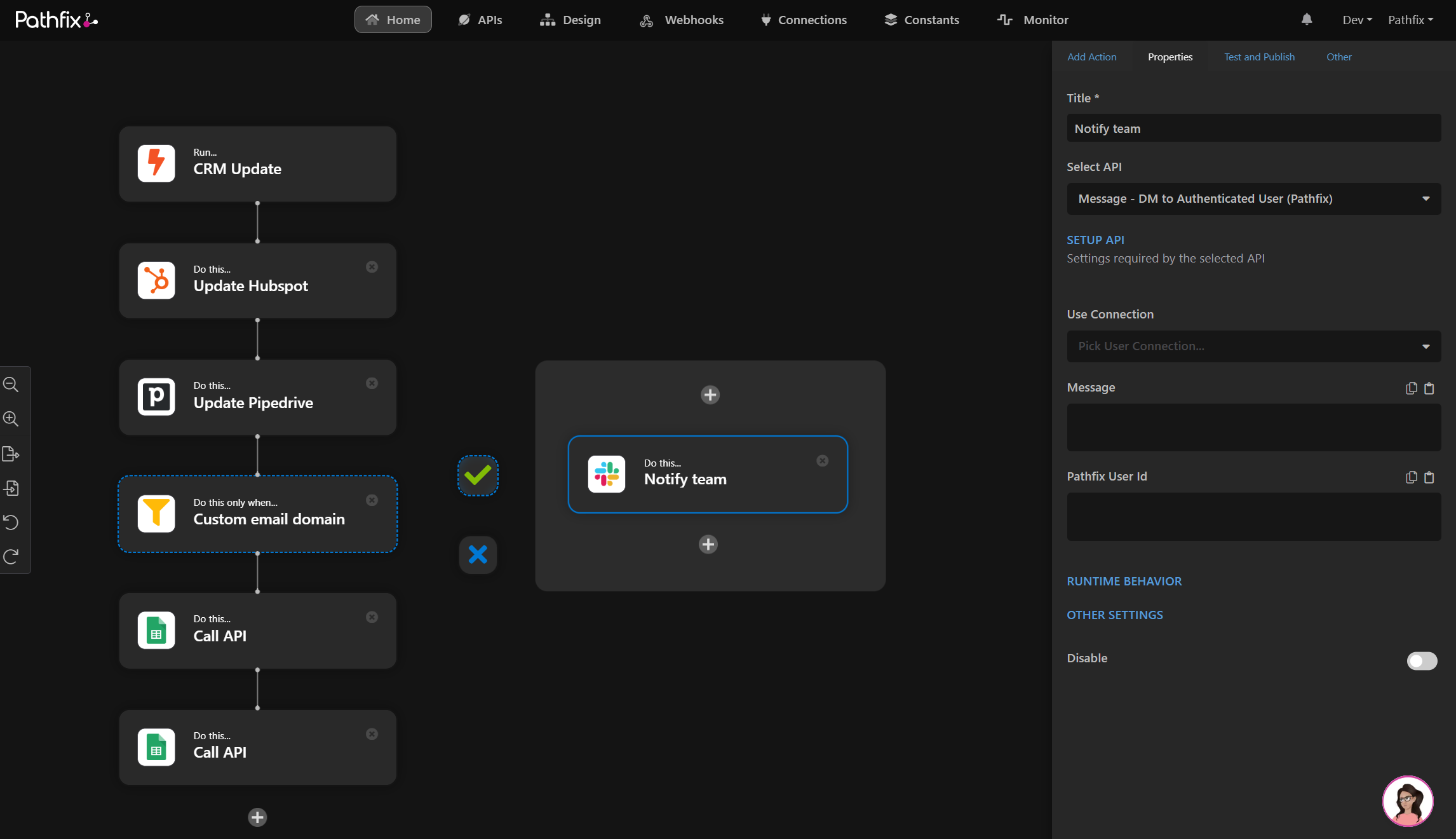Screen dimensions: 1456x839
Task: Expand the RUNTIME BEHAVIOR section
Action: [x=1124, y=582]
